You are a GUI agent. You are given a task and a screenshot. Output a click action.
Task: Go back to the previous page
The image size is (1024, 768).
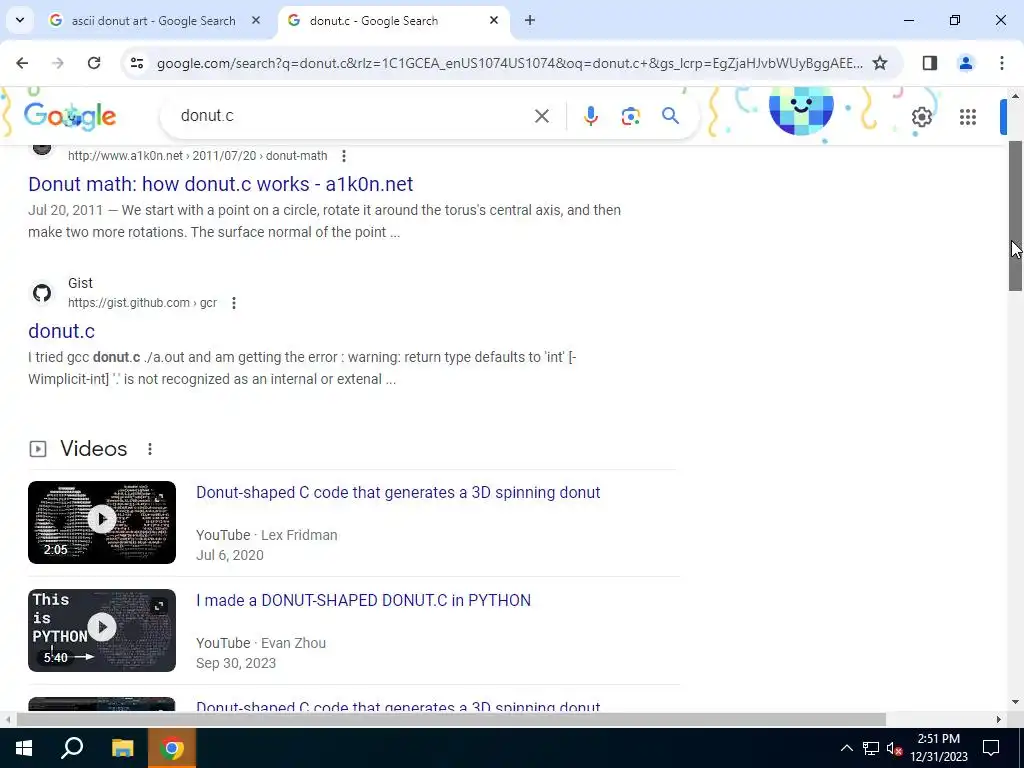click(22, 63)
